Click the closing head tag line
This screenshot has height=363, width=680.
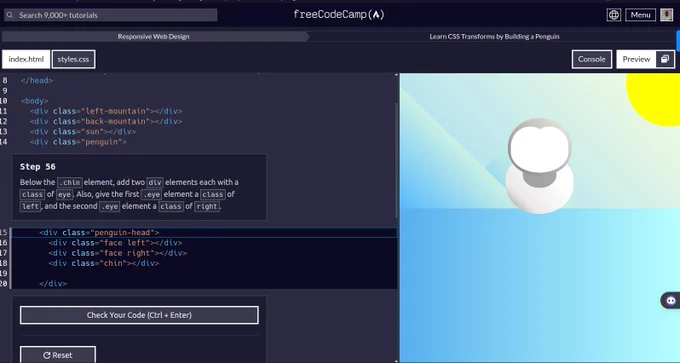click(37, 81)
